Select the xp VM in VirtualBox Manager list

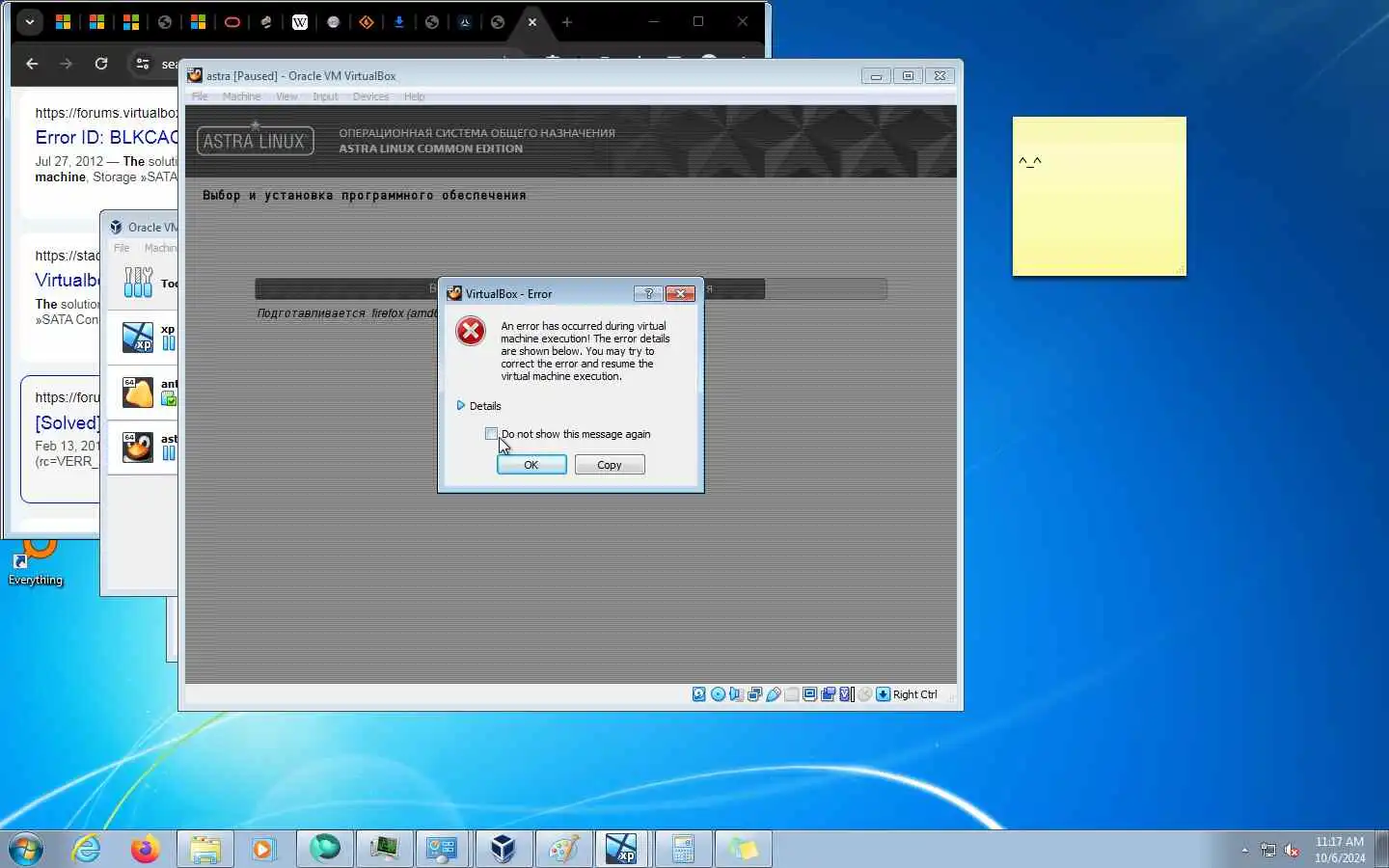pos(143,337)
